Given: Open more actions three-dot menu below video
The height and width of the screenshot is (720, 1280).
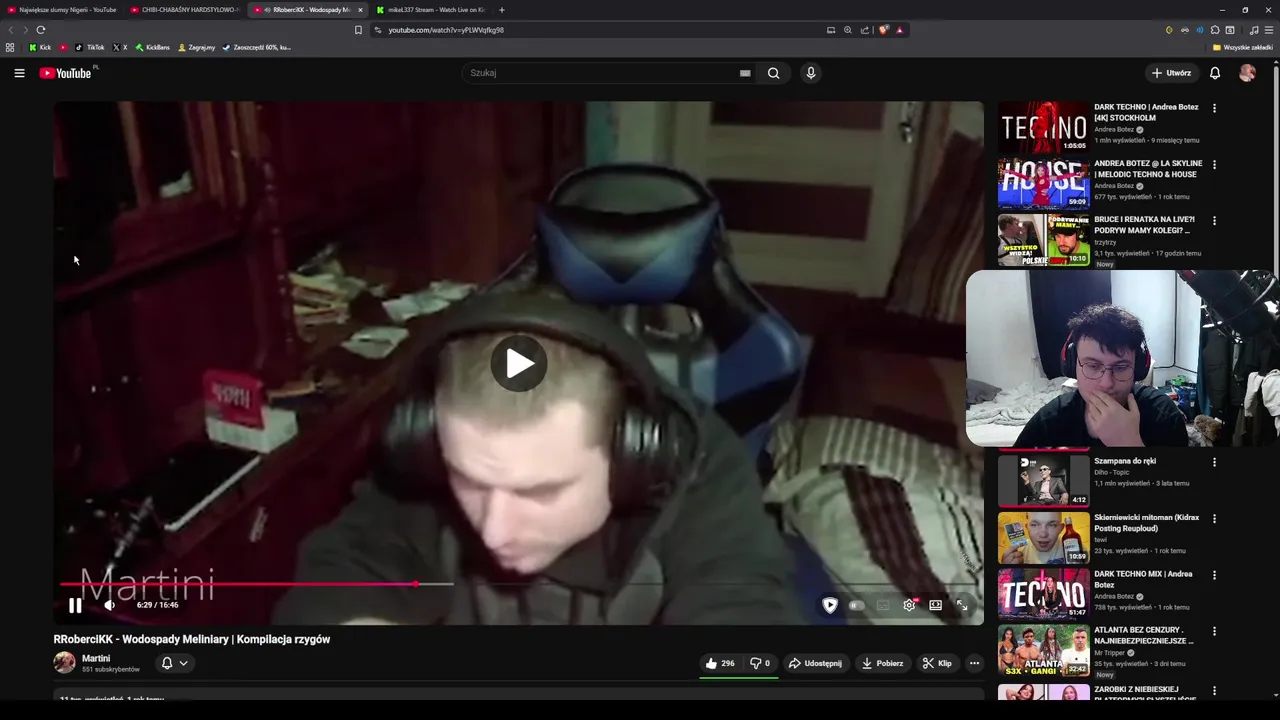Looking at the screenshot, I should point(974,663).
